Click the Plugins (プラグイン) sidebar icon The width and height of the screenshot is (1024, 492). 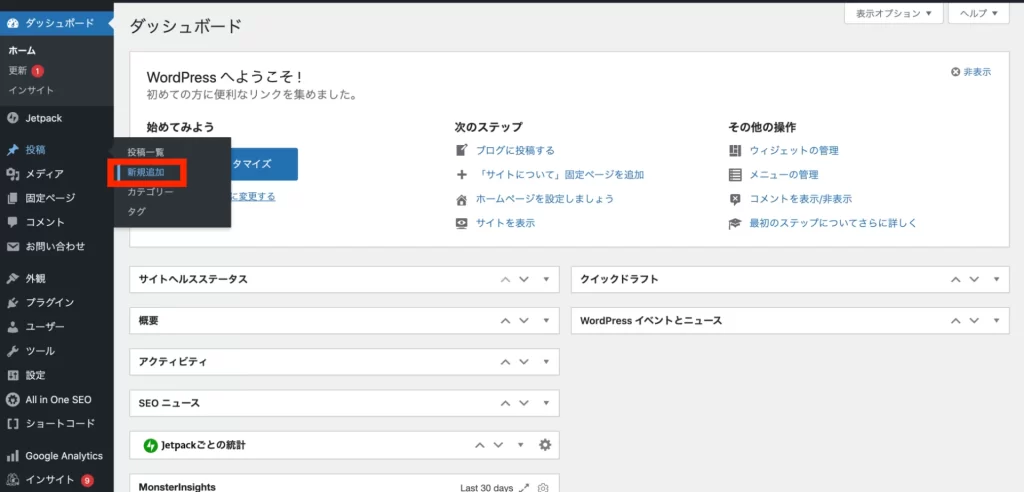[x=12, y=303]
